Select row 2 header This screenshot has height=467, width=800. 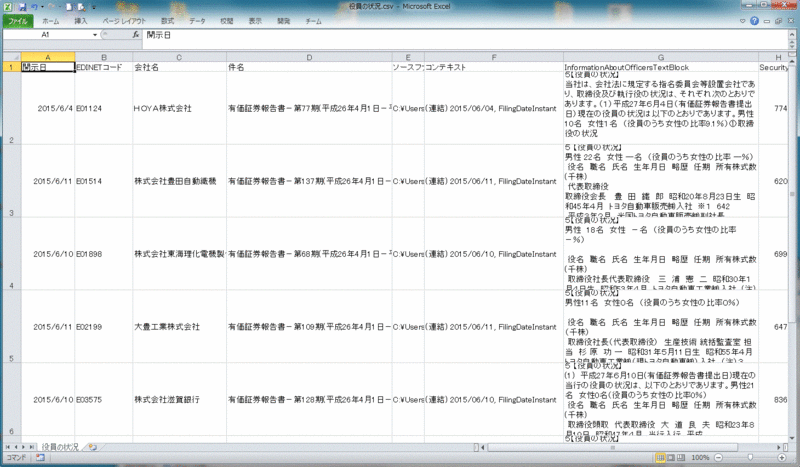(12, 108)
